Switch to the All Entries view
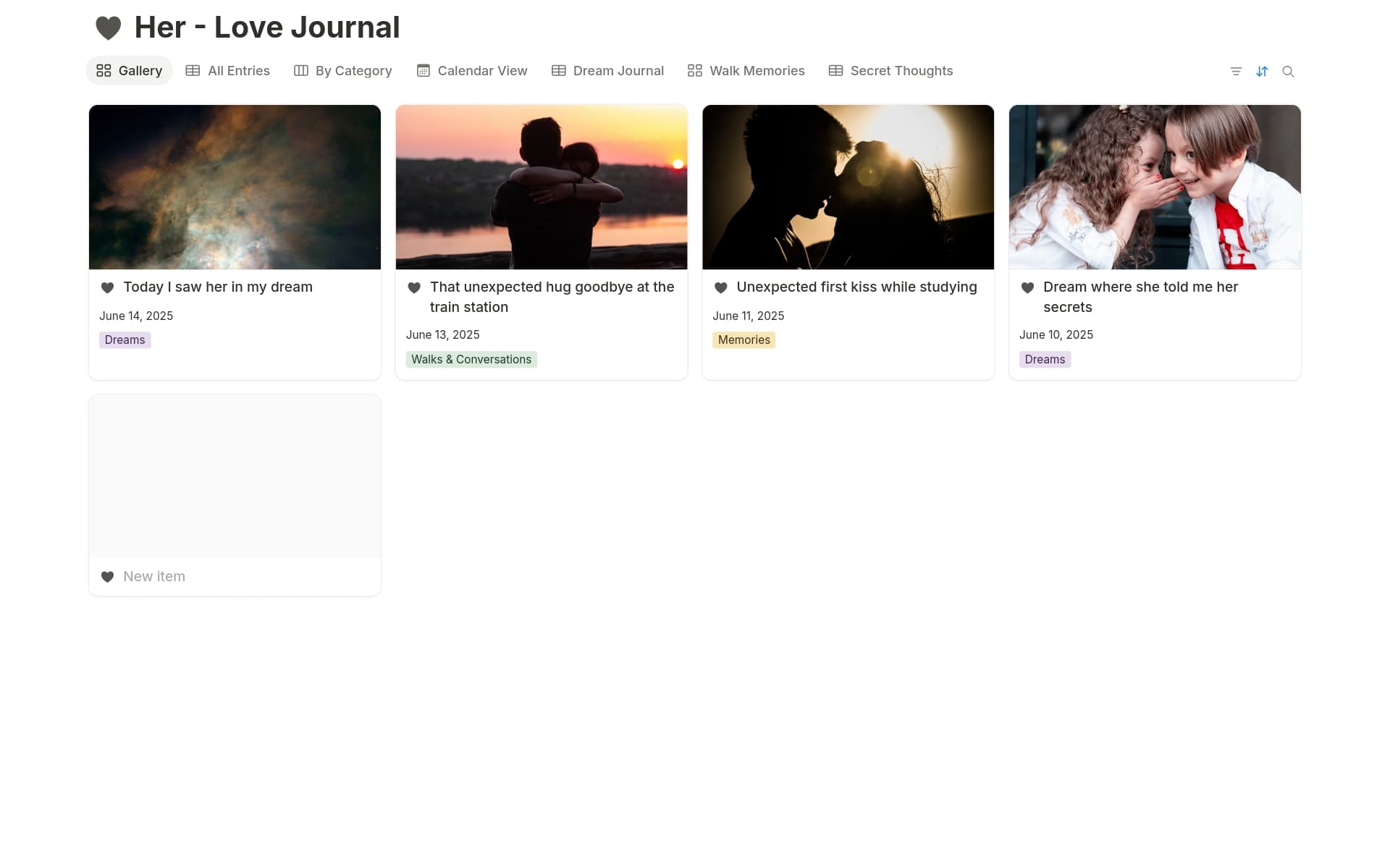 [239, 70]
